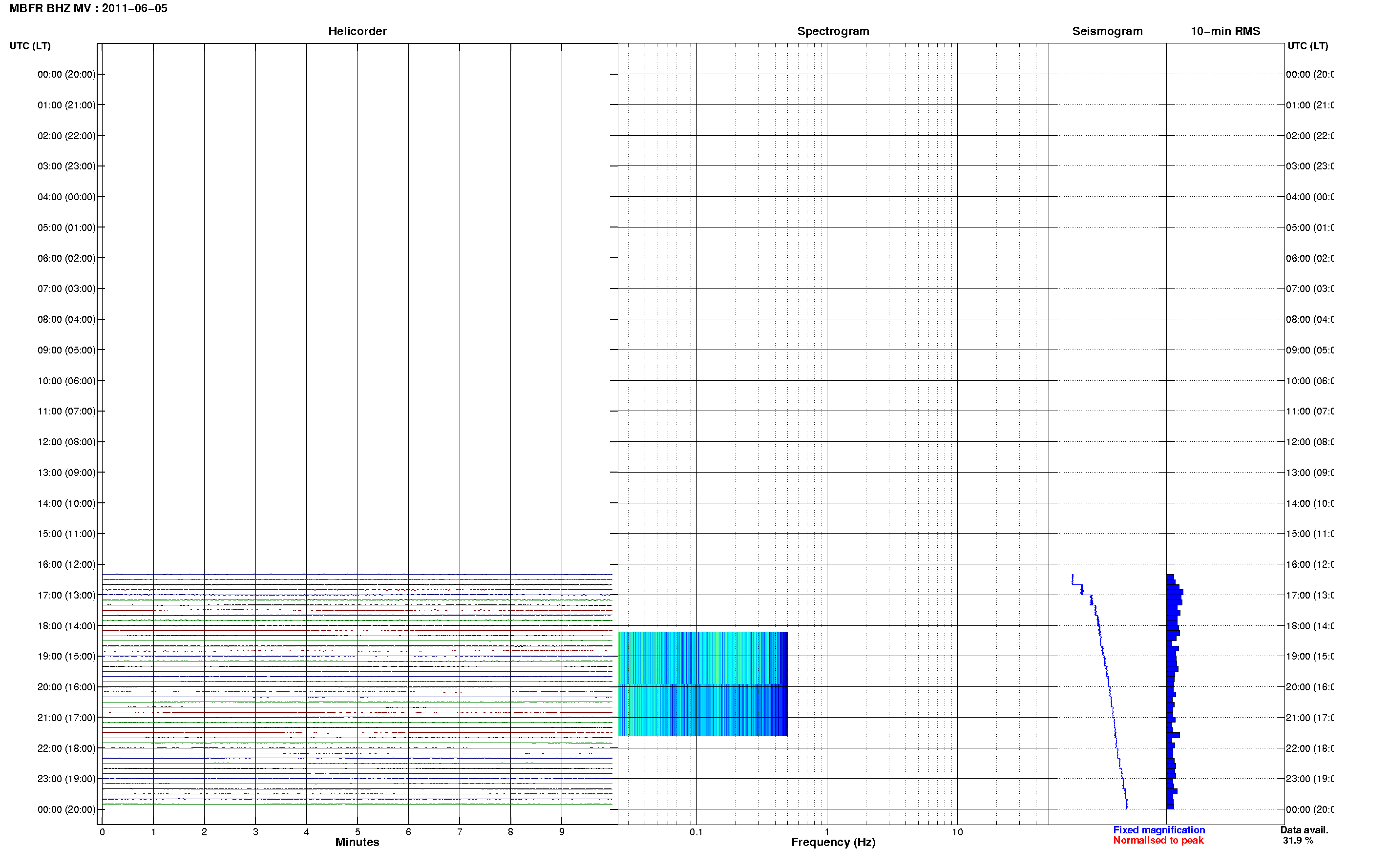
Task: Click the left time label '23:00 (19:00)'
Action: click(x=66, y=779)
